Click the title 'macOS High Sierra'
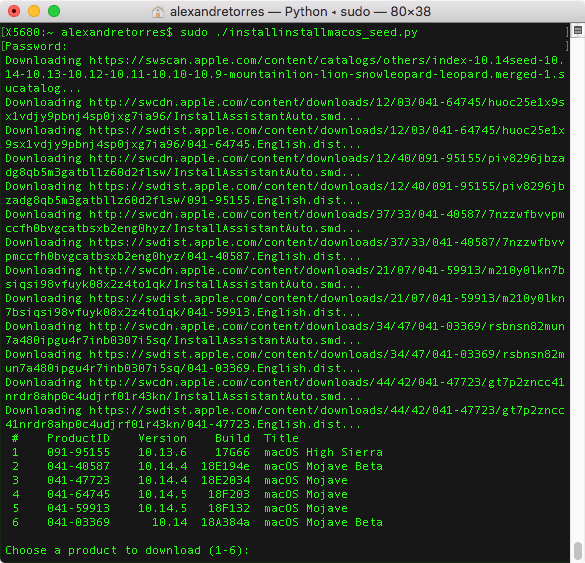 323,452
